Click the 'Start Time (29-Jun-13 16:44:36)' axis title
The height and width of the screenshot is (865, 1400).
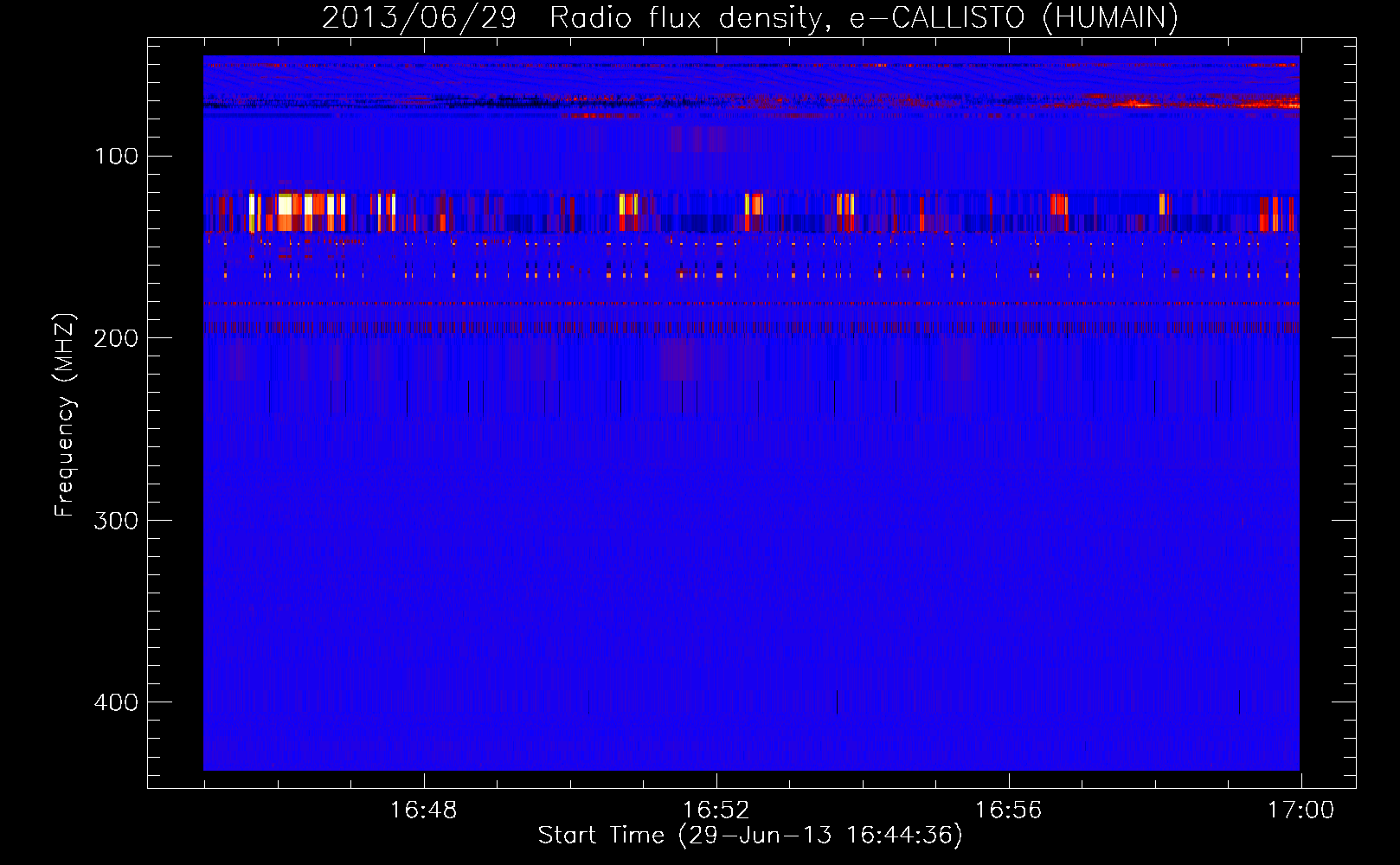point(750,836)
